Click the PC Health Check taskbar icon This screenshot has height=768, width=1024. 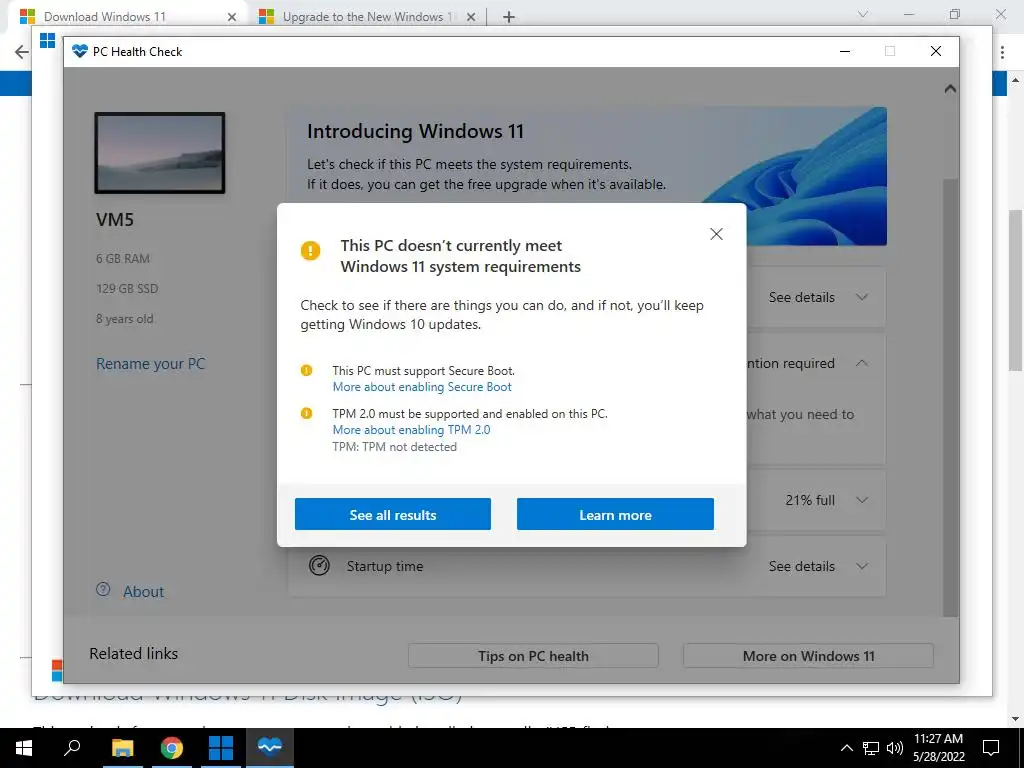270,746
